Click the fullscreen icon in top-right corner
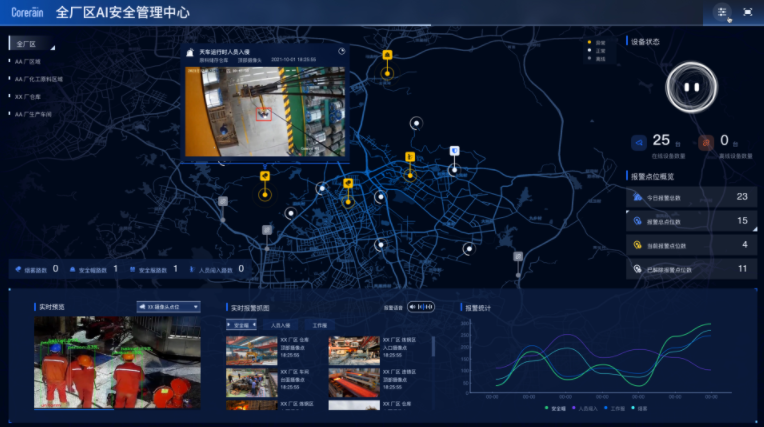The width and height of the screenshot is (764, 427). click(x=748, y=12)
